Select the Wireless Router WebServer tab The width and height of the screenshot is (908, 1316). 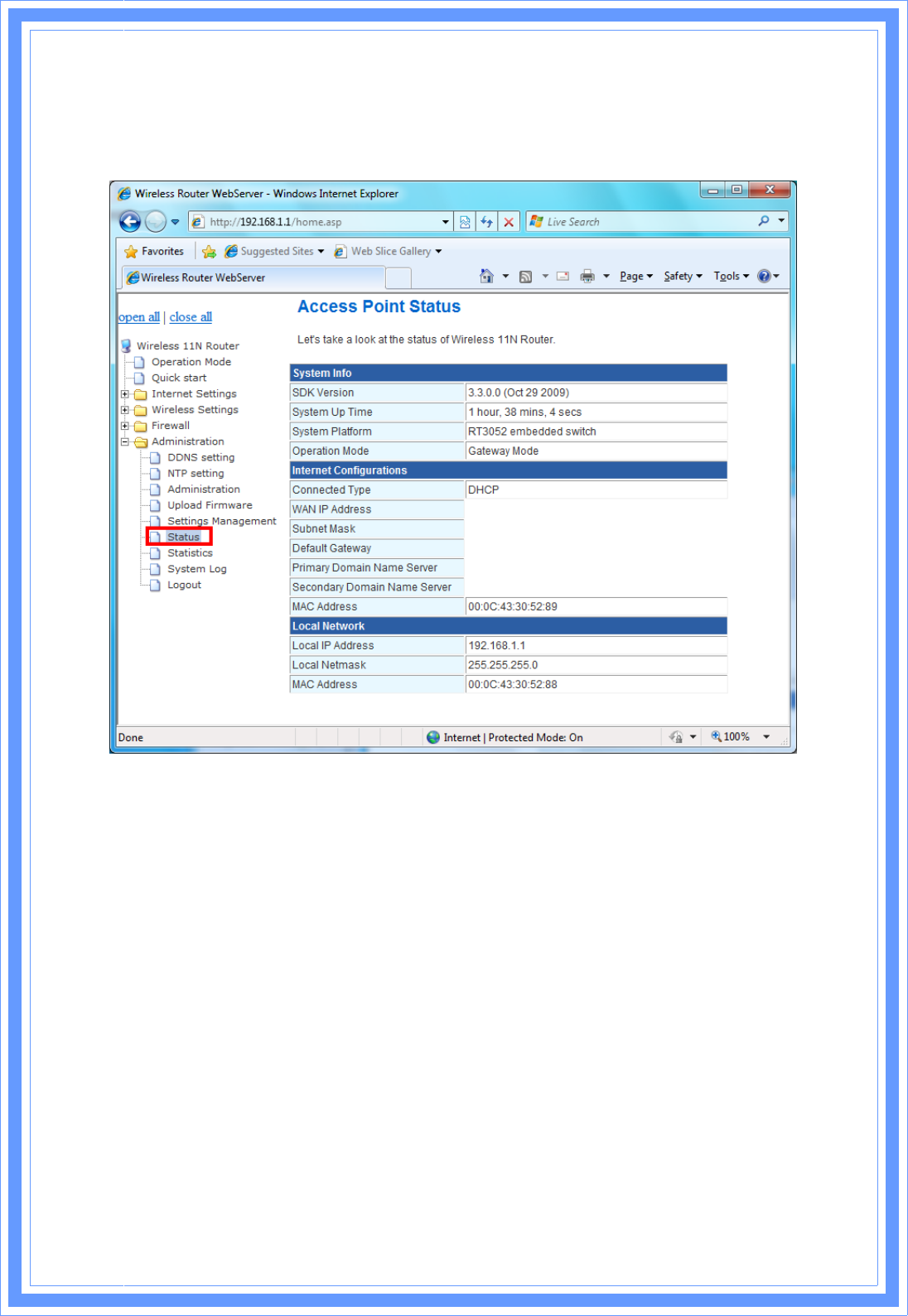254,277
